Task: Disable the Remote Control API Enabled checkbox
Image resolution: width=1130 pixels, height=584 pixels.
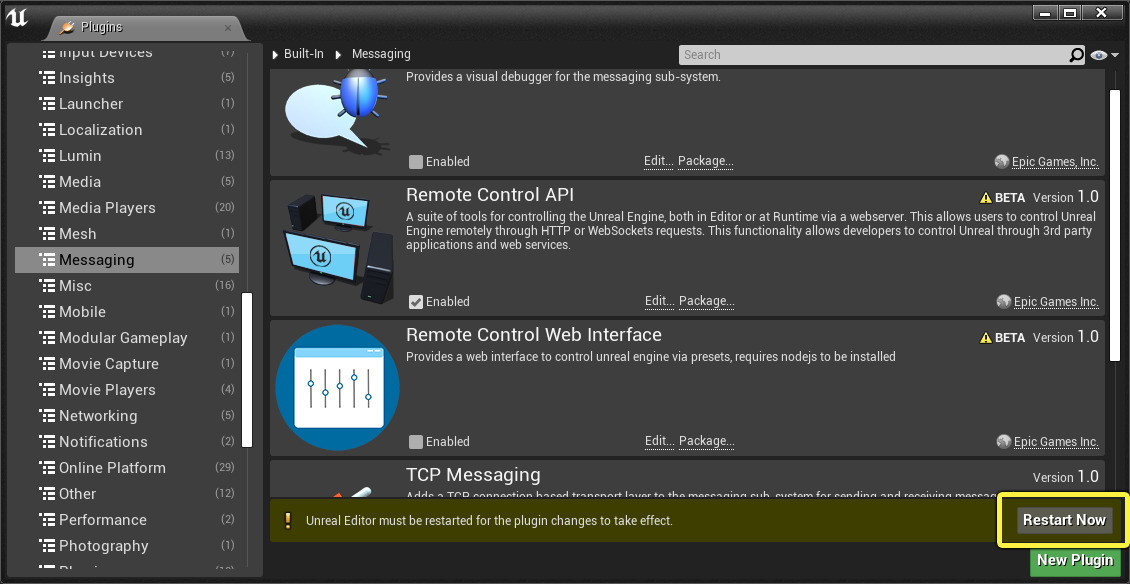Action: pos(416,301)
